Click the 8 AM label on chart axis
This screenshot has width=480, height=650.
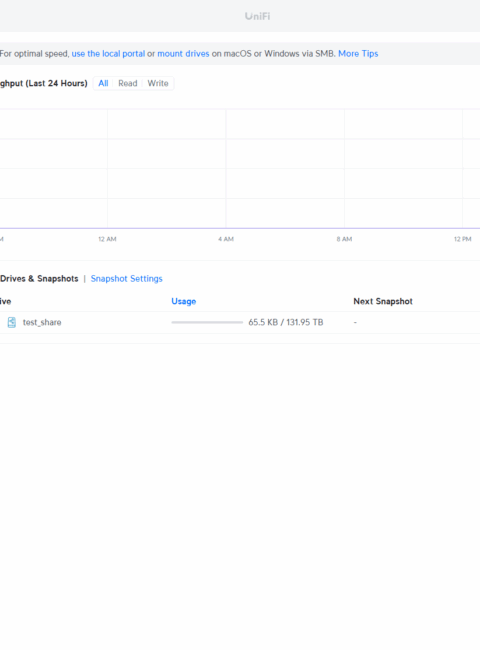tap(344, 239)
